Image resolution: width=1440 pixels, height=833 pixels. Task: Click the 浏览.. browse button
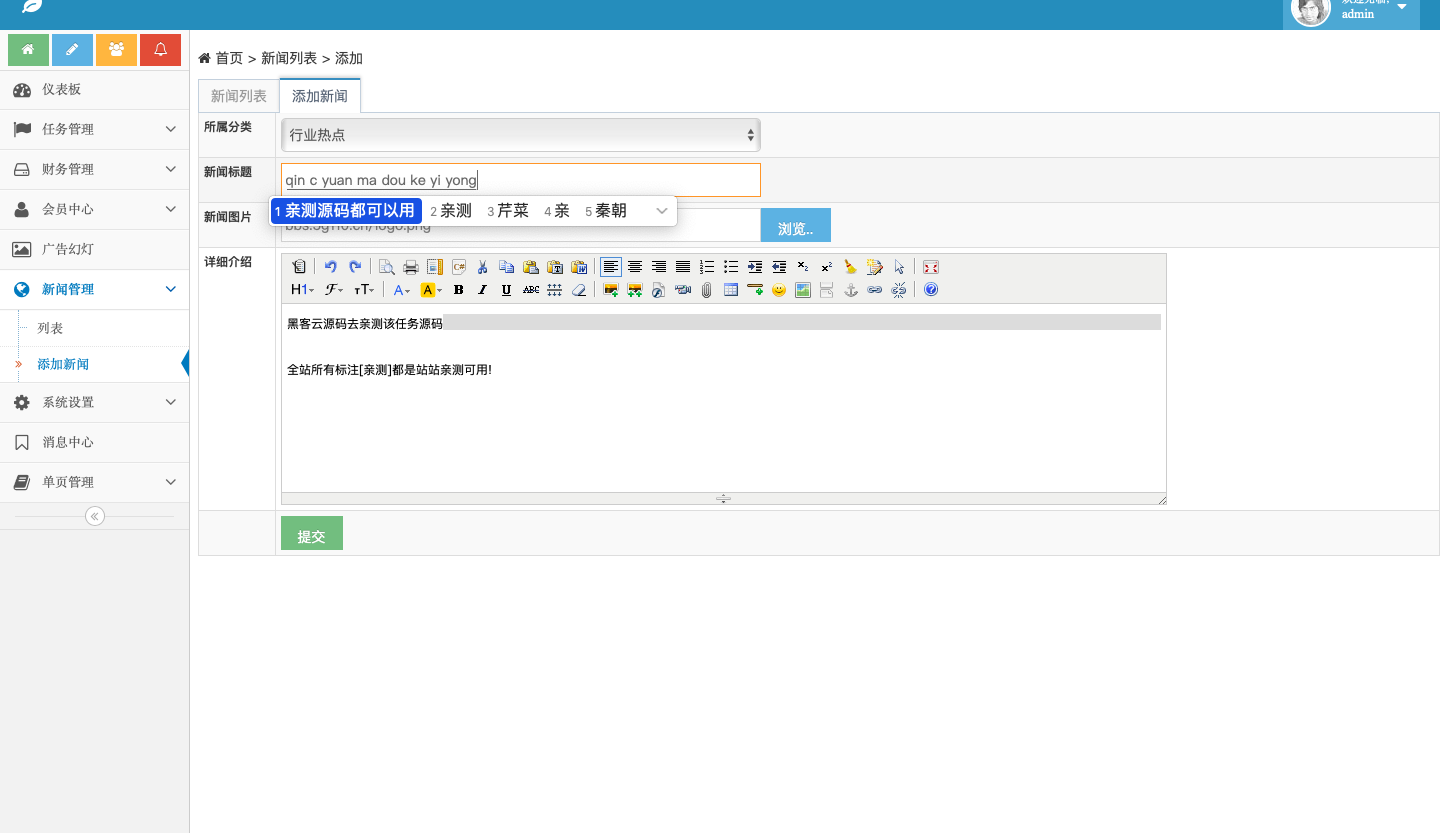pos(795,227)
